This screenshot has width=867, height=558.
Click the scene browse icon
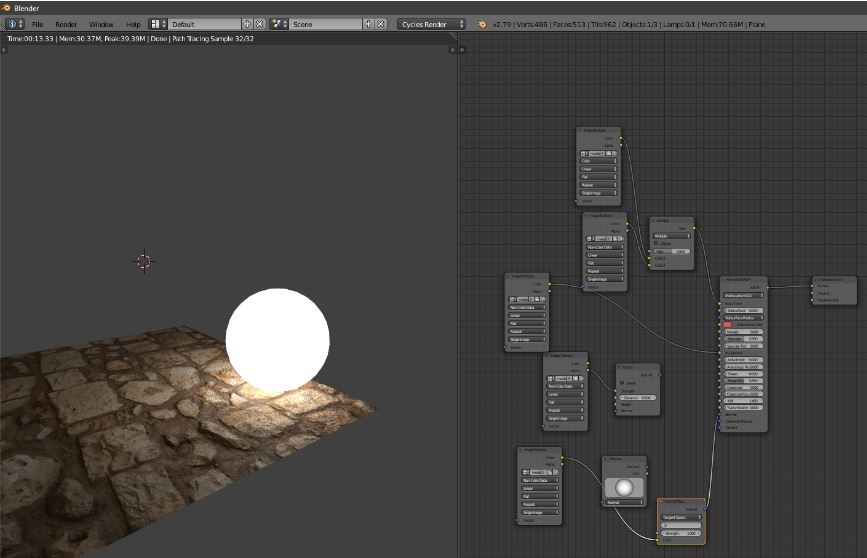279,23
